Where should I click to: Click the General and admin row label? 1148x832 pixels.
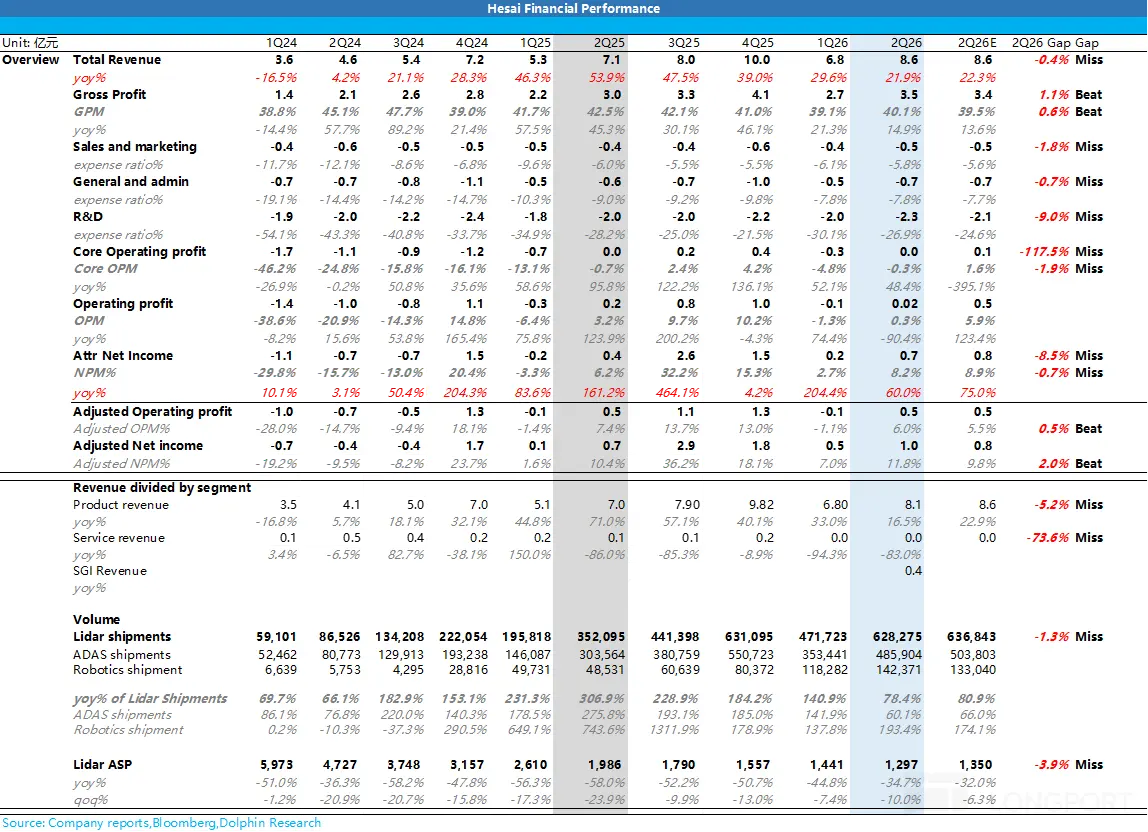click(x=130, y=182)
